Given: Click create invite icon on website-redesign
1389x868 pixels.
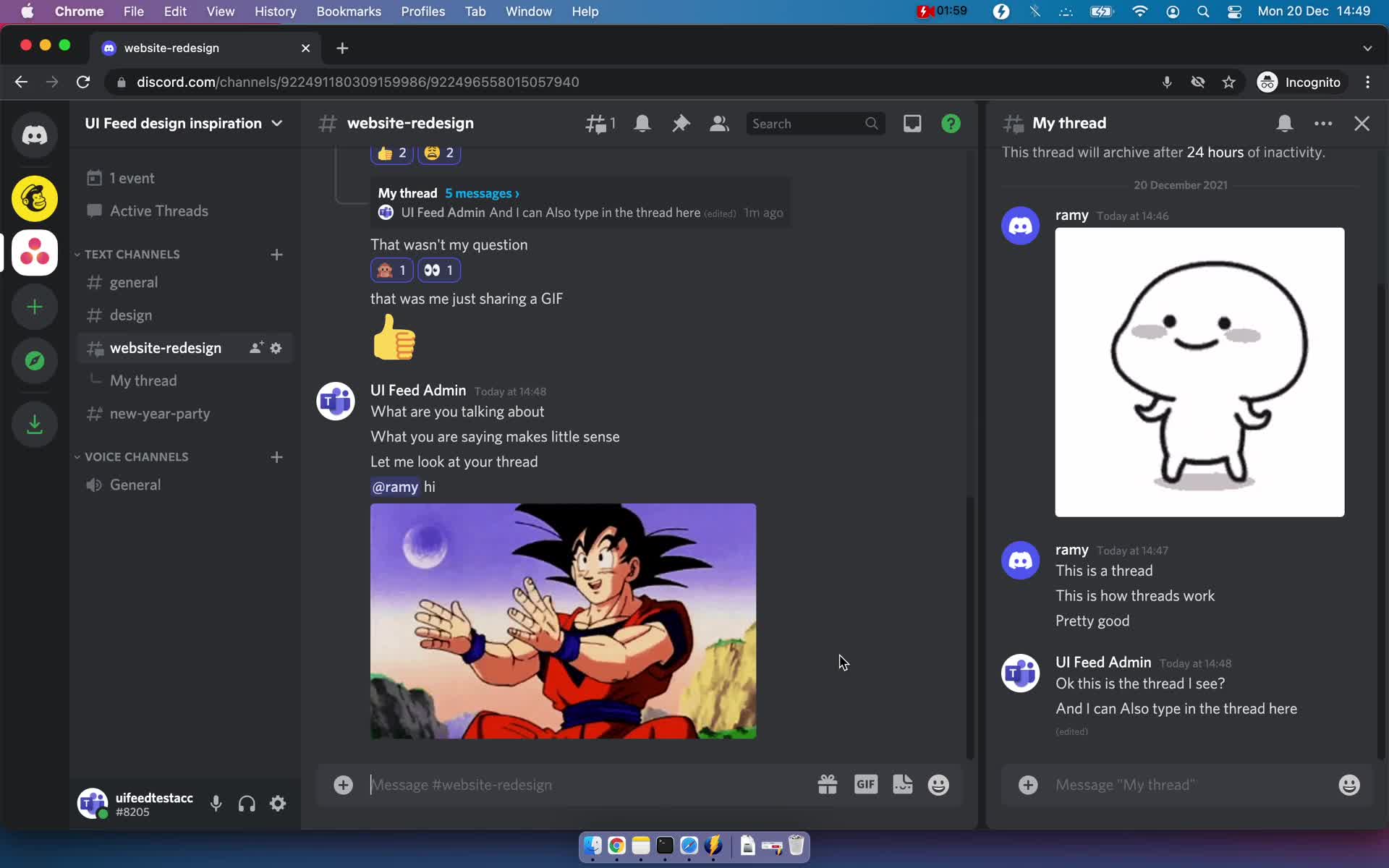Looking at the screenshot, I should point(256,348).
